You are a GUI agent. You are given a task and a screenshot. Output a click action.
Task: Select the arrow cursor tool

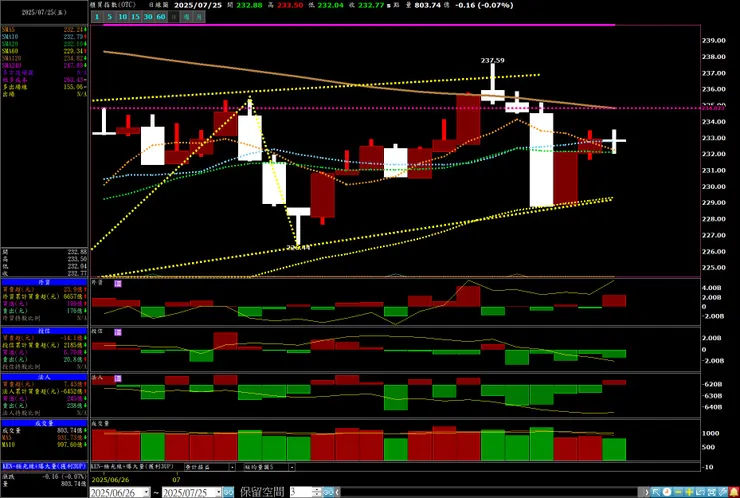(x=656, y=492)
